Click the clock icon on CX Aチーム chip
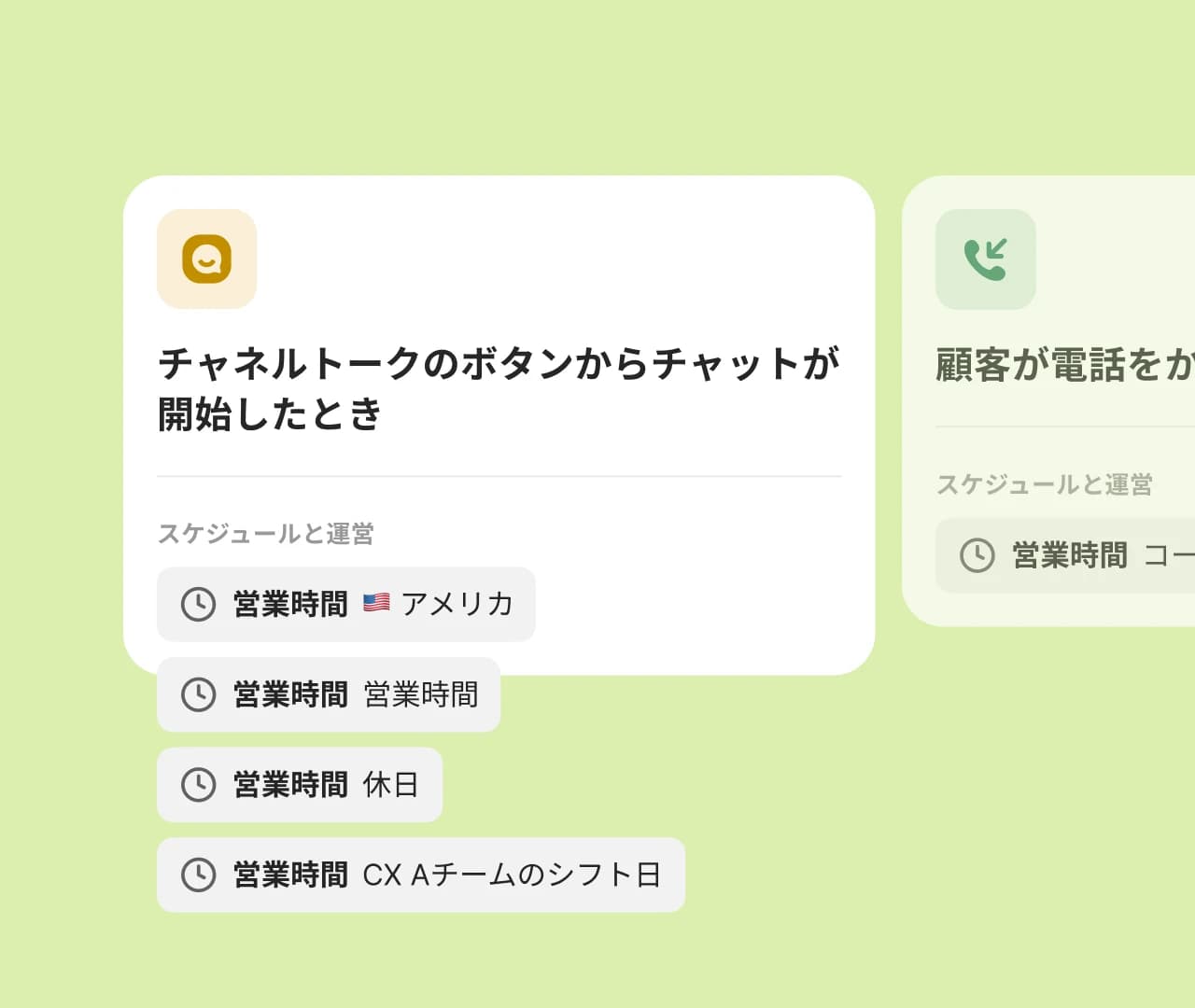This screenshot has width=1195, height=1008. click(196, 875)
